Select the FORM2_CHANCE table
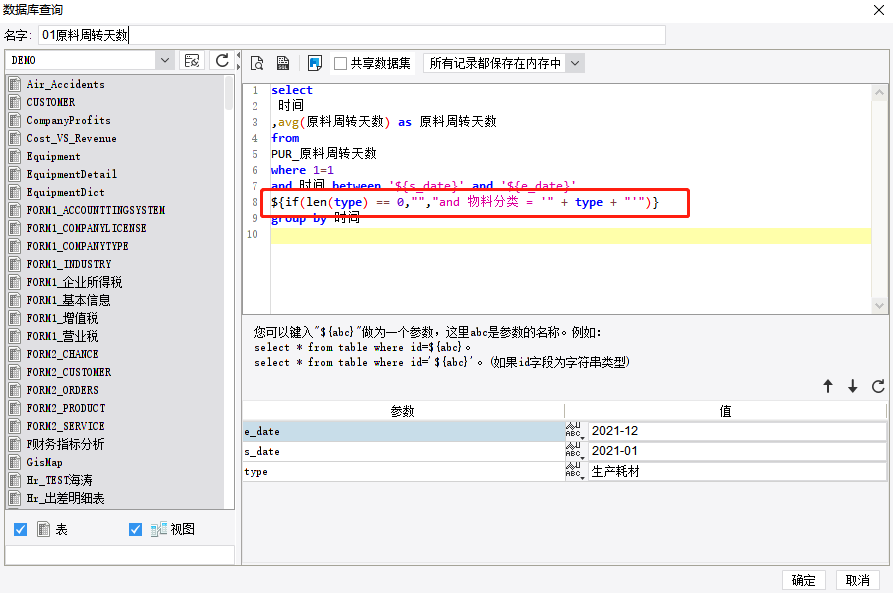The width and height of the screenshot is (893, 593). [x=62, y=354]
